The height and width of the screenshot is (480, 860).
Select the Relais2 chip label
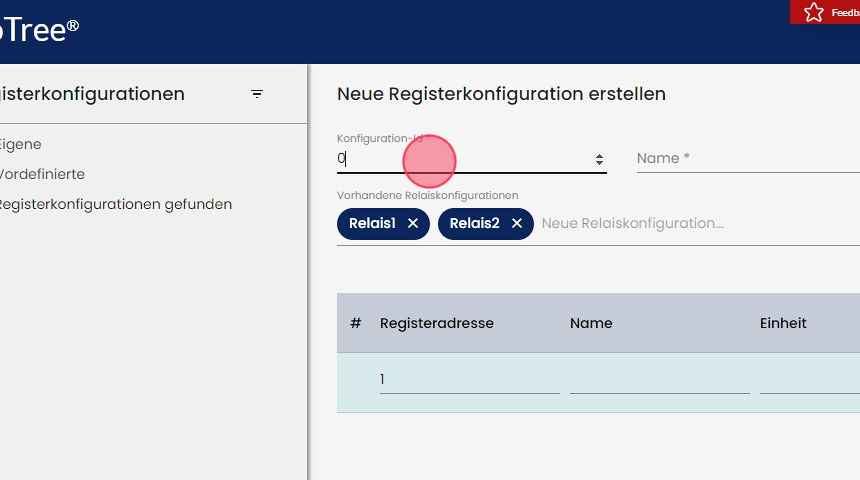coord(474,224)
